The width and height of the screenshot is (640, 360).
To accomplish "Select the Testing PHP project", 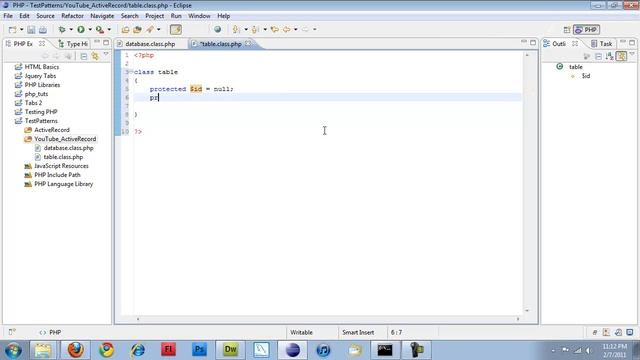I will 41,112.
